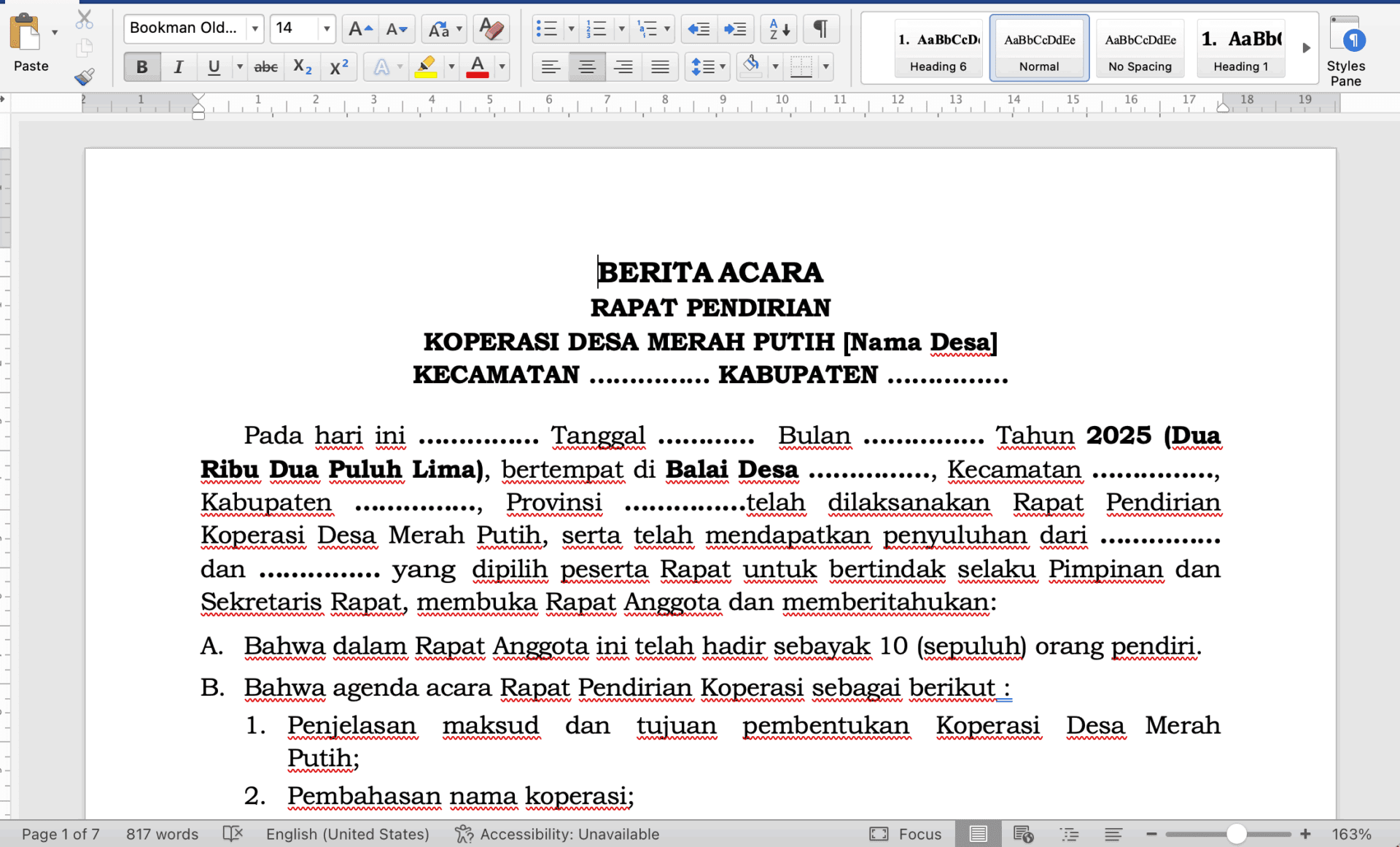Open page navigation via Page 1 of 7
This screenshot has height=847, width=1400.
(x=59, y=834)
